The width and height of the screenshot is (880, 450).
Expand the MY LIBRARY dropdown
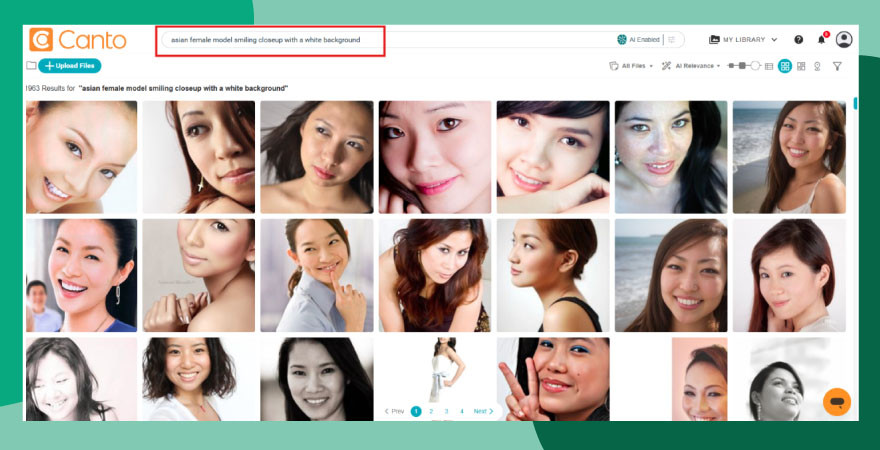[774, 40]
